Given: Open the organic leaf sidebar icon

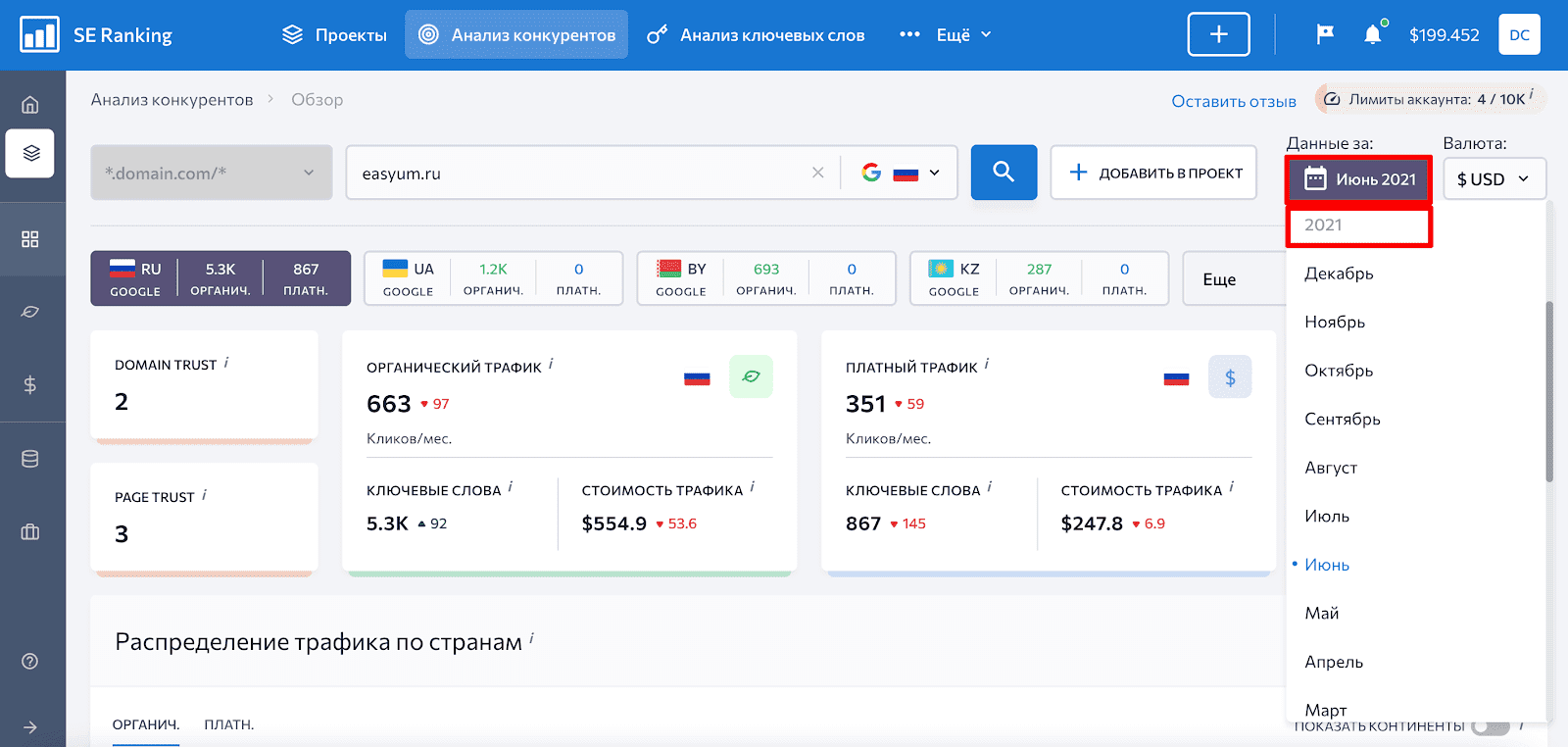Looking at the screenshot, I should pyautogui.click(x=30, y=312).
